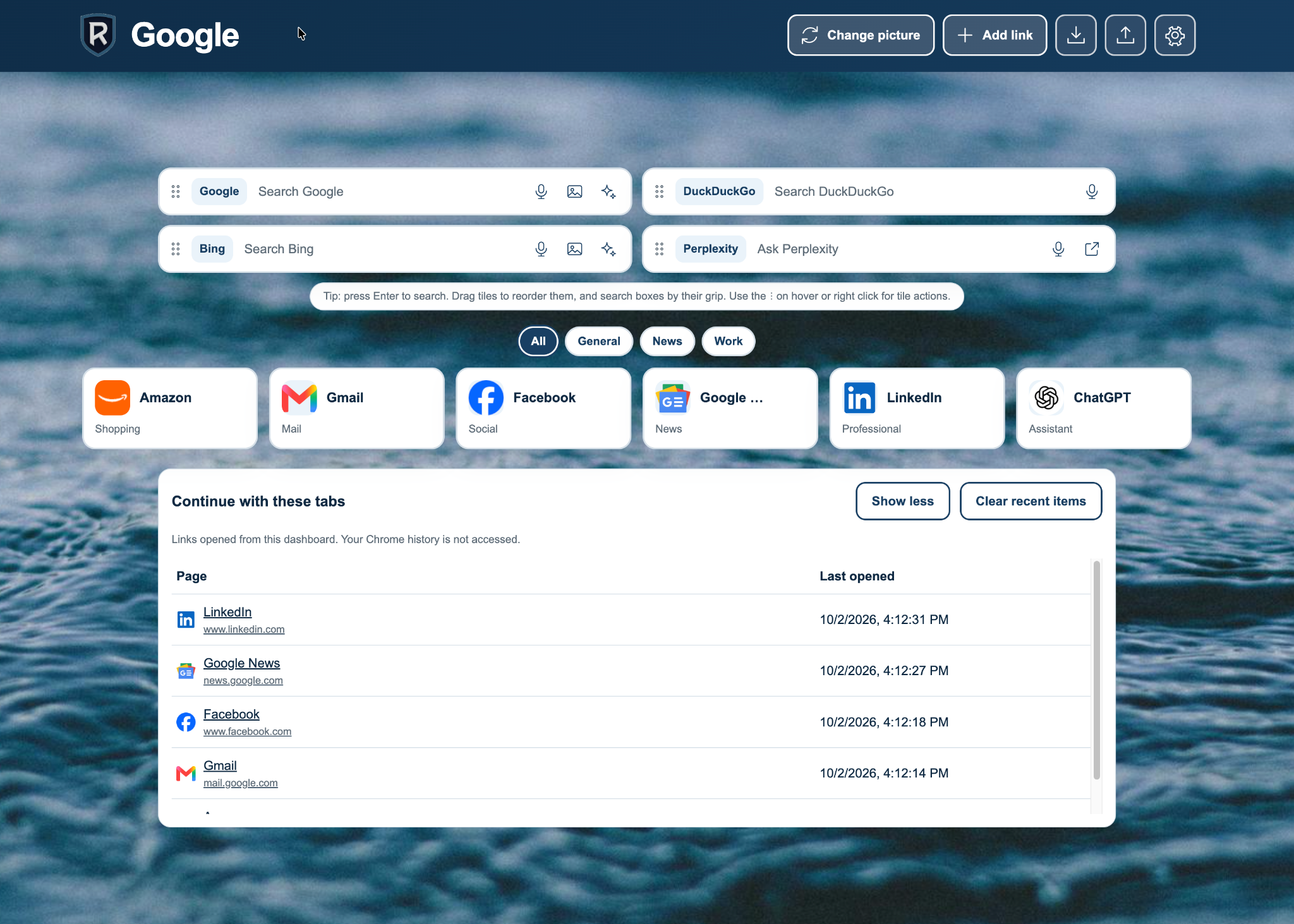The width and height of the screenshot is (1294, 924).
Task: Click the microphone icon in the DuckDuckGo search box
Action: (x=1091, y=191)
